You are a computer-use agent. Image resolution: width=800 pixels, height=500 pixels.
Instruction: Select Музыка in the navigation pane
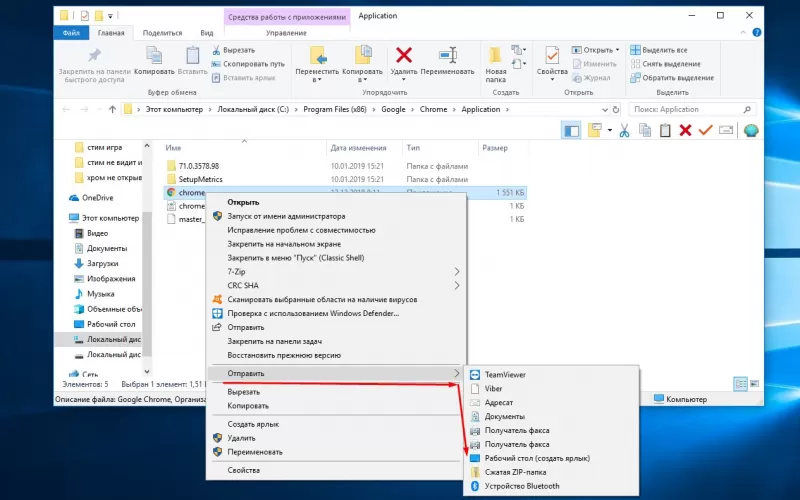pyautogui.click(x=101, y=294)
